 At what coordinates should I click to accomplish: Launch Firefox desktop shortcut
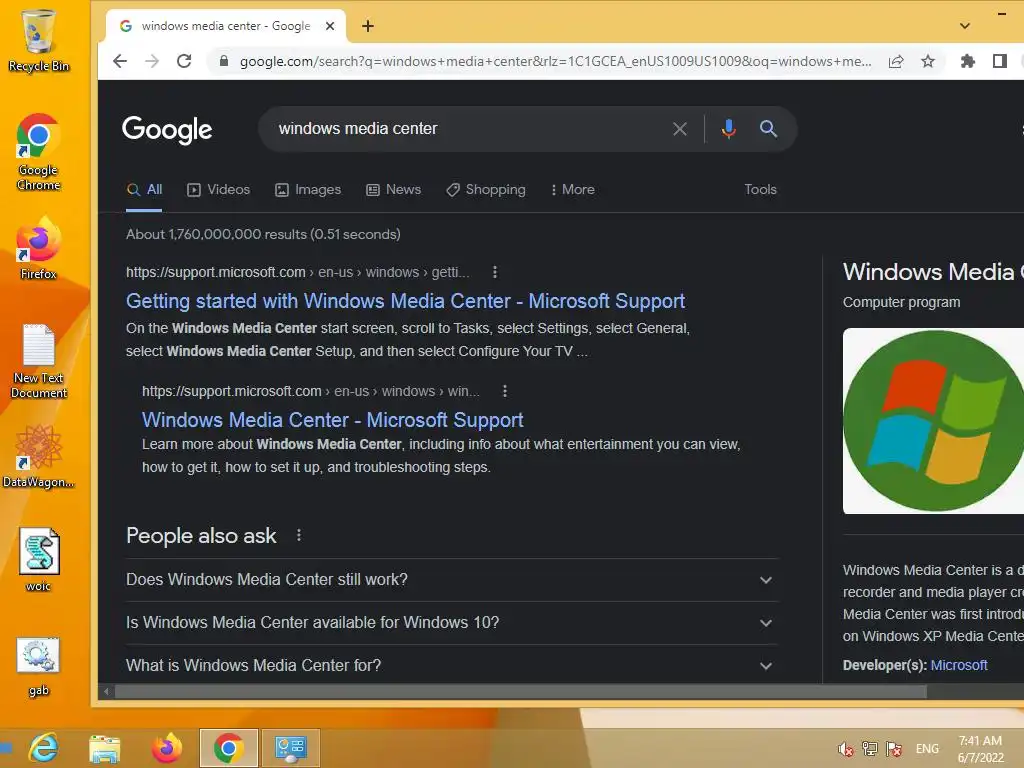pos(39,249)
